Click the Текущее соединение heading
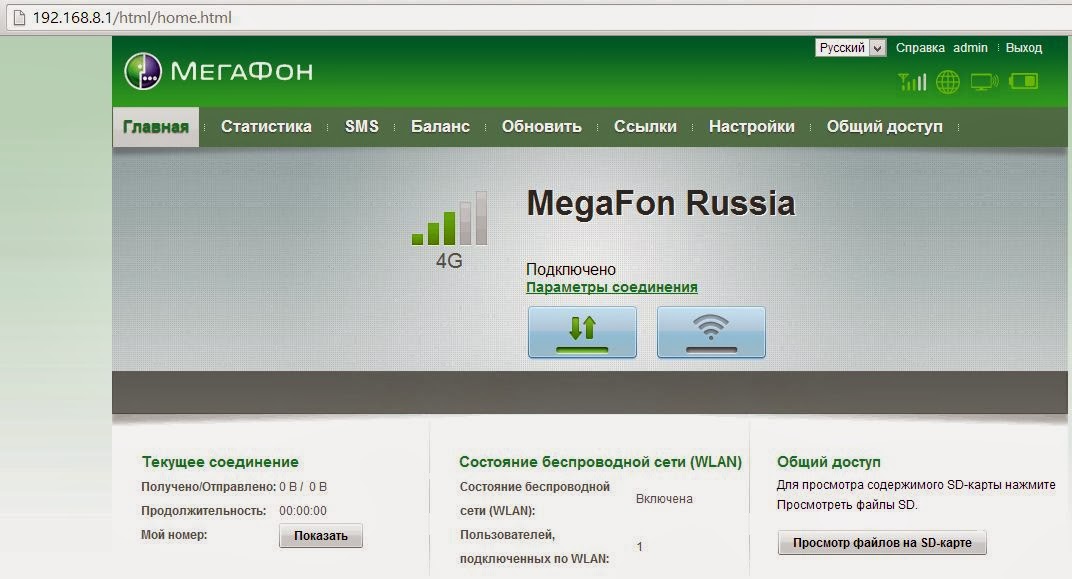This screenshot has width=1072, height=579. click(220, 461)
